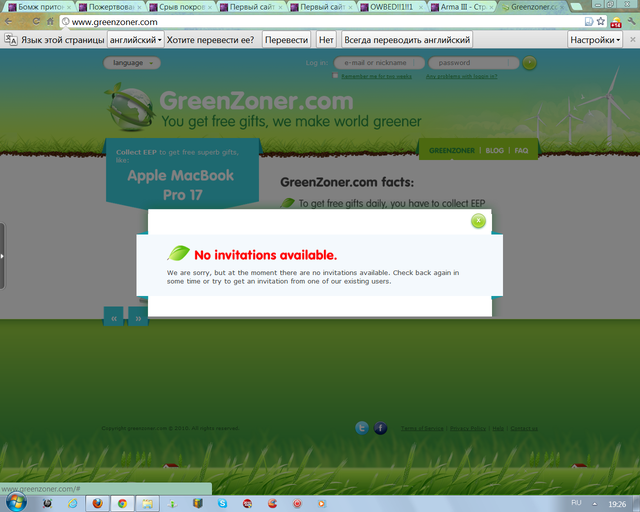Click the e-mail or nickname field

click(379, 63)
